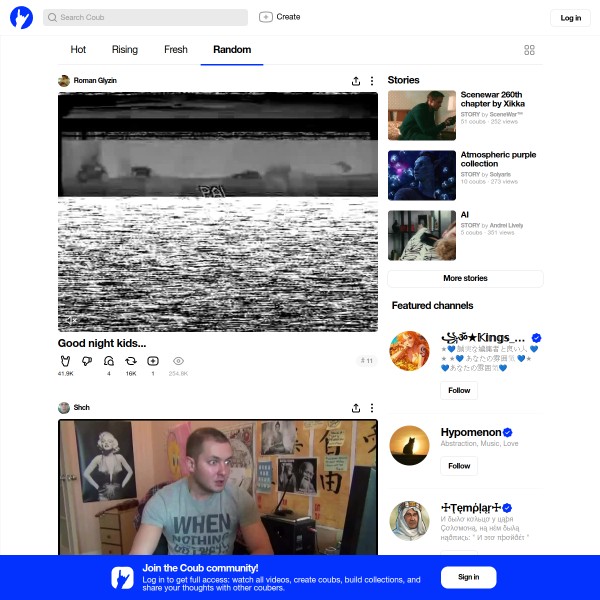Share the Good night kids coub
This screenshot has width=600, height=600.
pos(356,81)
